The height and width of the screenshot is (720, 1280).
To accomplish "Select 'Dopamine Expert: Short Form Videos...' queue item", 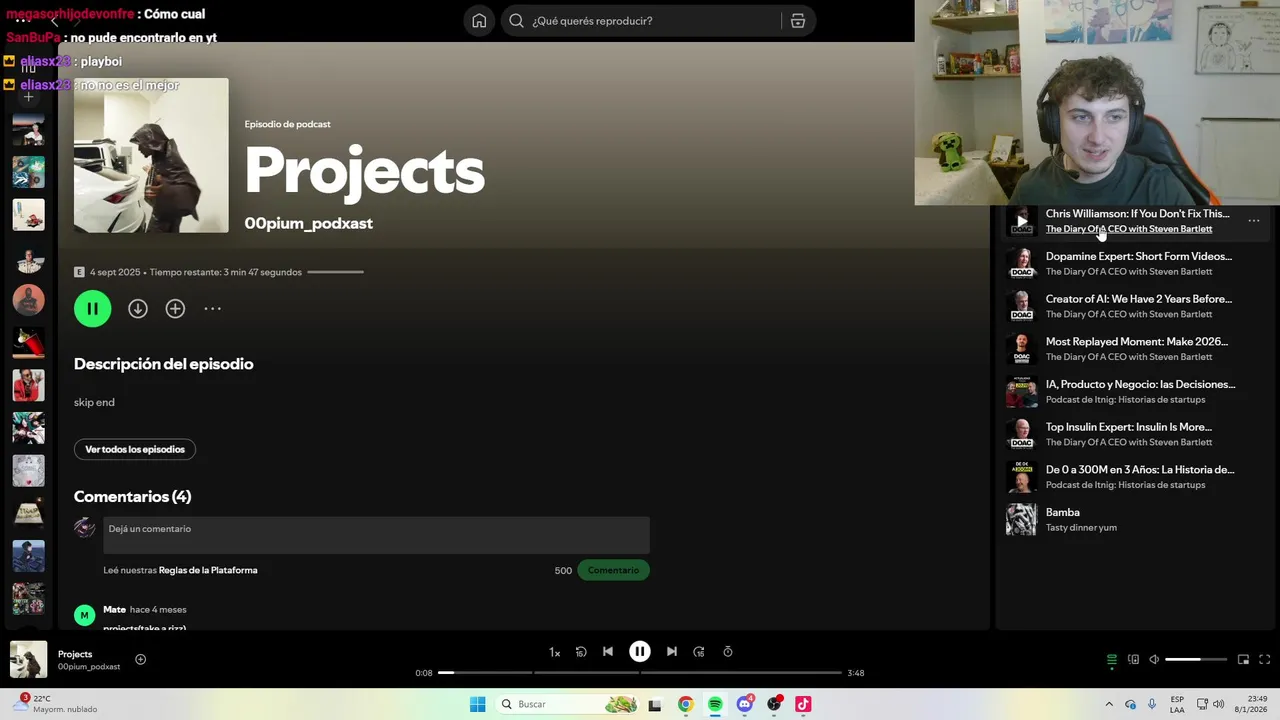I will pyautogui.click(x=1137, y=263).
